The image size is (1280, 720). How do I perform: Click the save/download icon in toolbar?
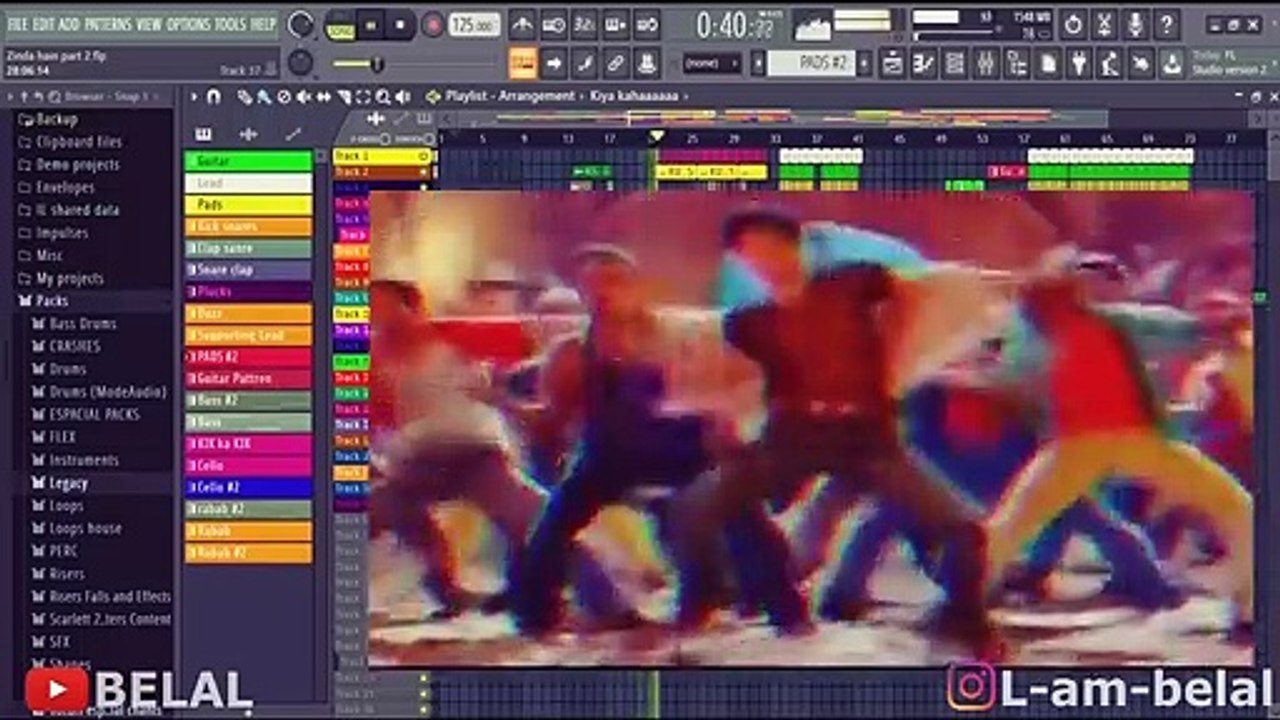click(1172, 63)
